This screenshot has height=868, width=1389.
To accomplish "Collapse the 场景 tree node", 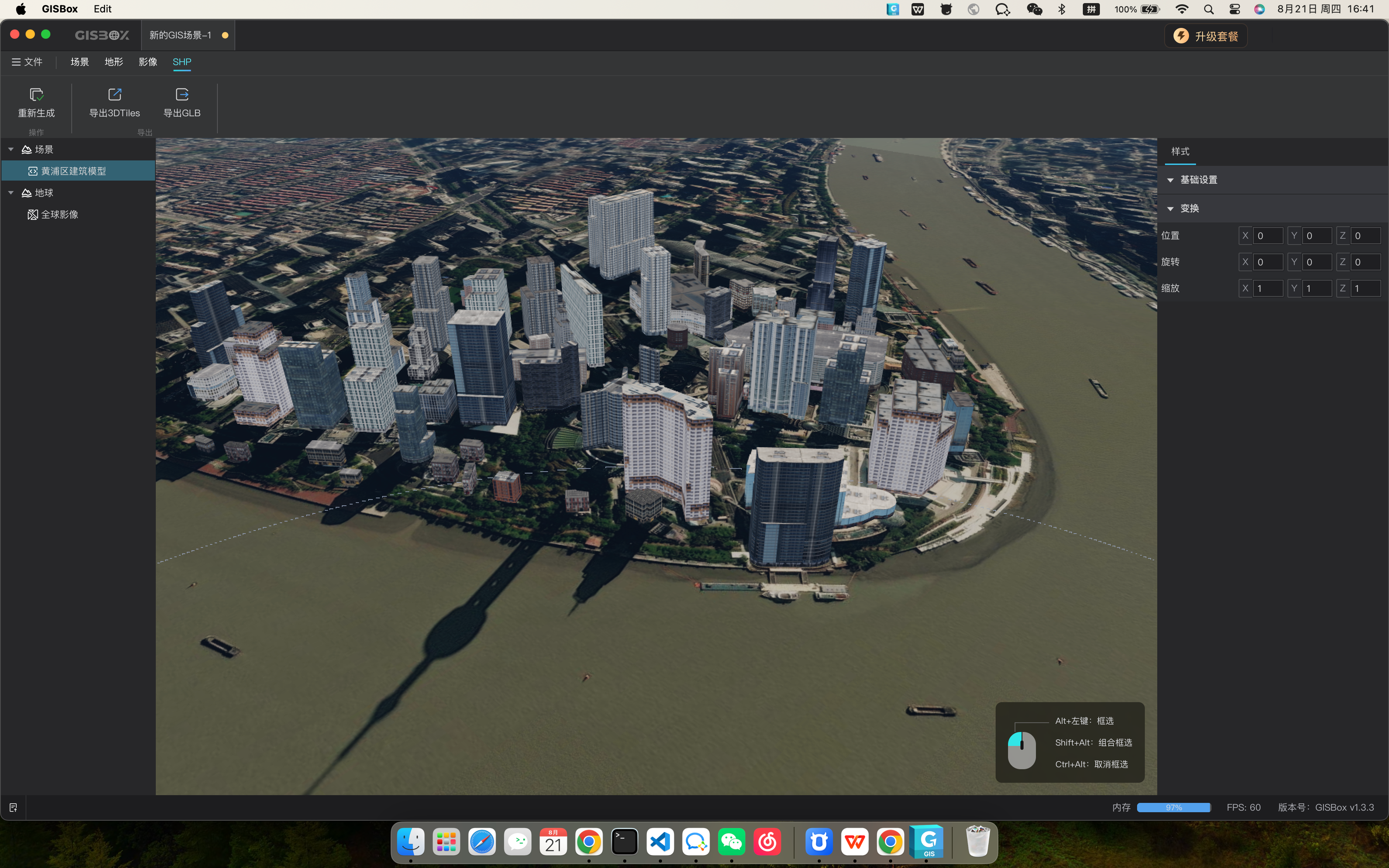I will pos(11,149).
